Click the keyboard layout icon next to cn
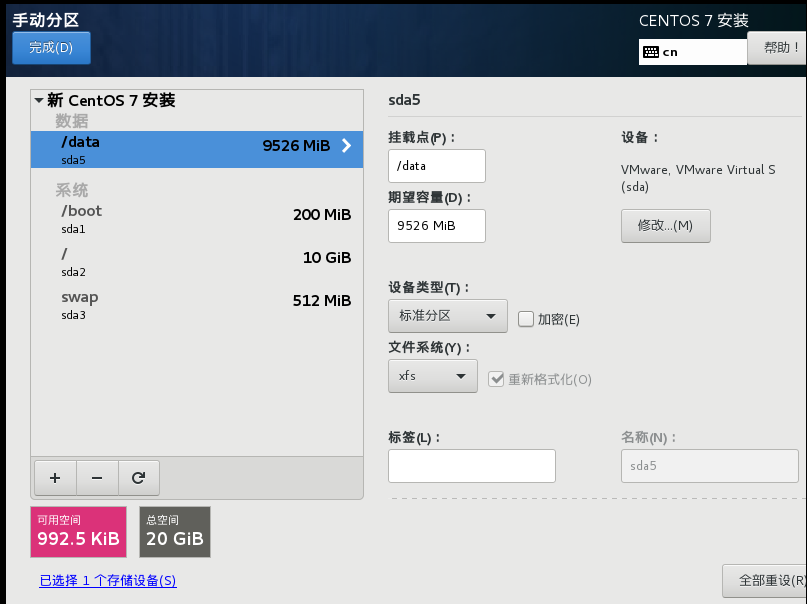807x604 pixels. [x=651, y=52]
